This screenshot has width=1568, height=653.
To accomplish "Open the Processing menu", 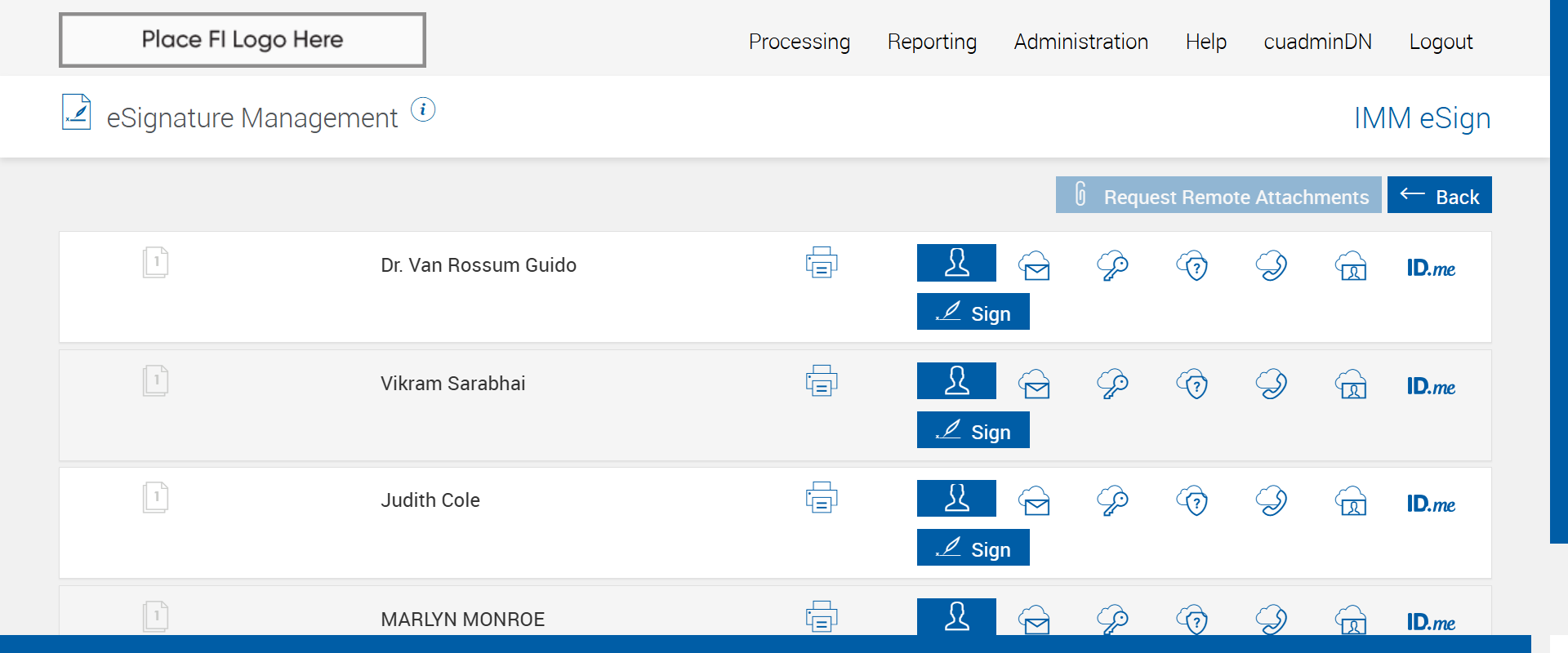I will coord(800,42).
